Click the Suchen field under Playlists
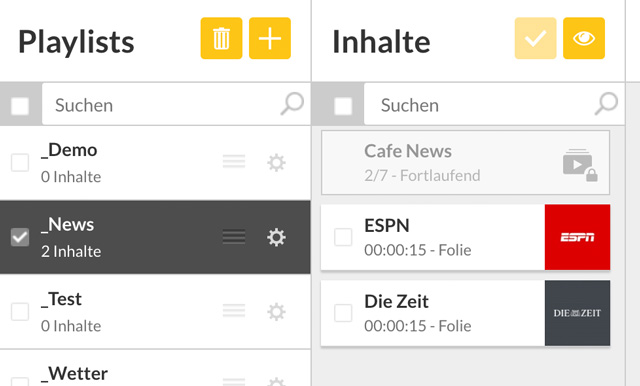The width and height of the screenshot is (640, 386). point(176,104)
